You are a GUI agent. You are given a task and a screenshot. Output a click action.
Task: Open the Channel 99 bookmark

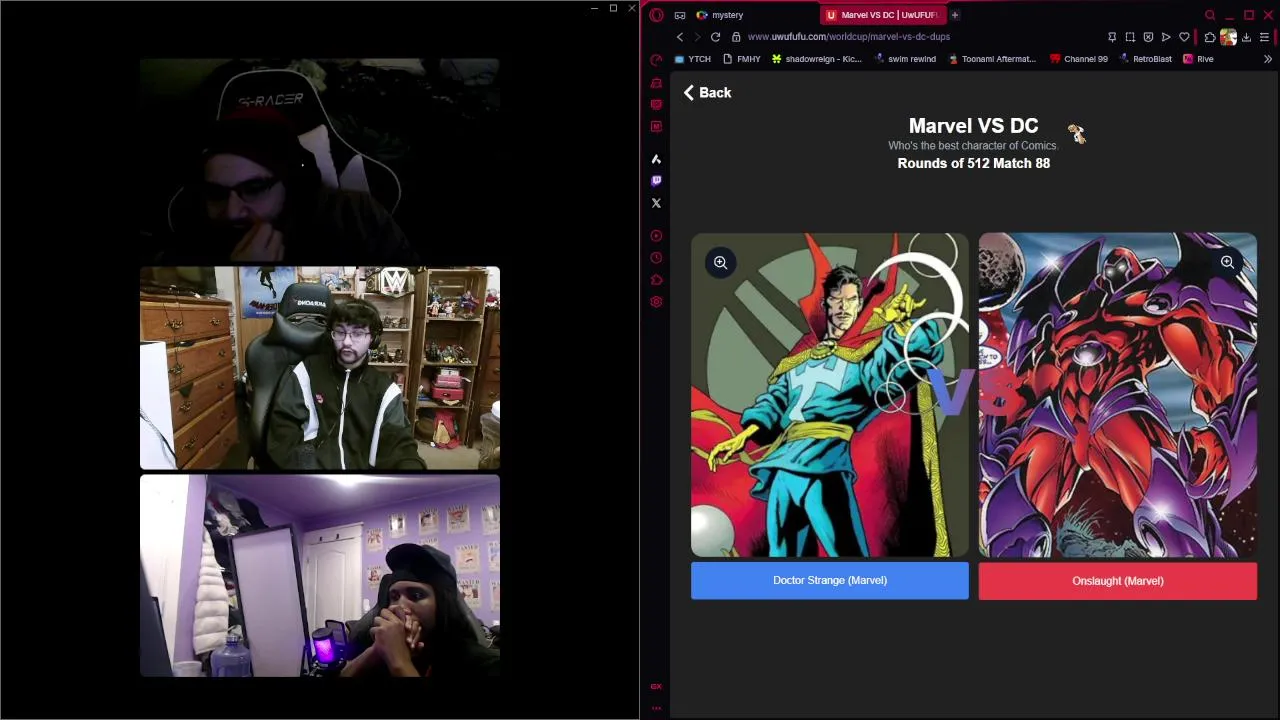pyautogui.click(x=1078, y=59)
